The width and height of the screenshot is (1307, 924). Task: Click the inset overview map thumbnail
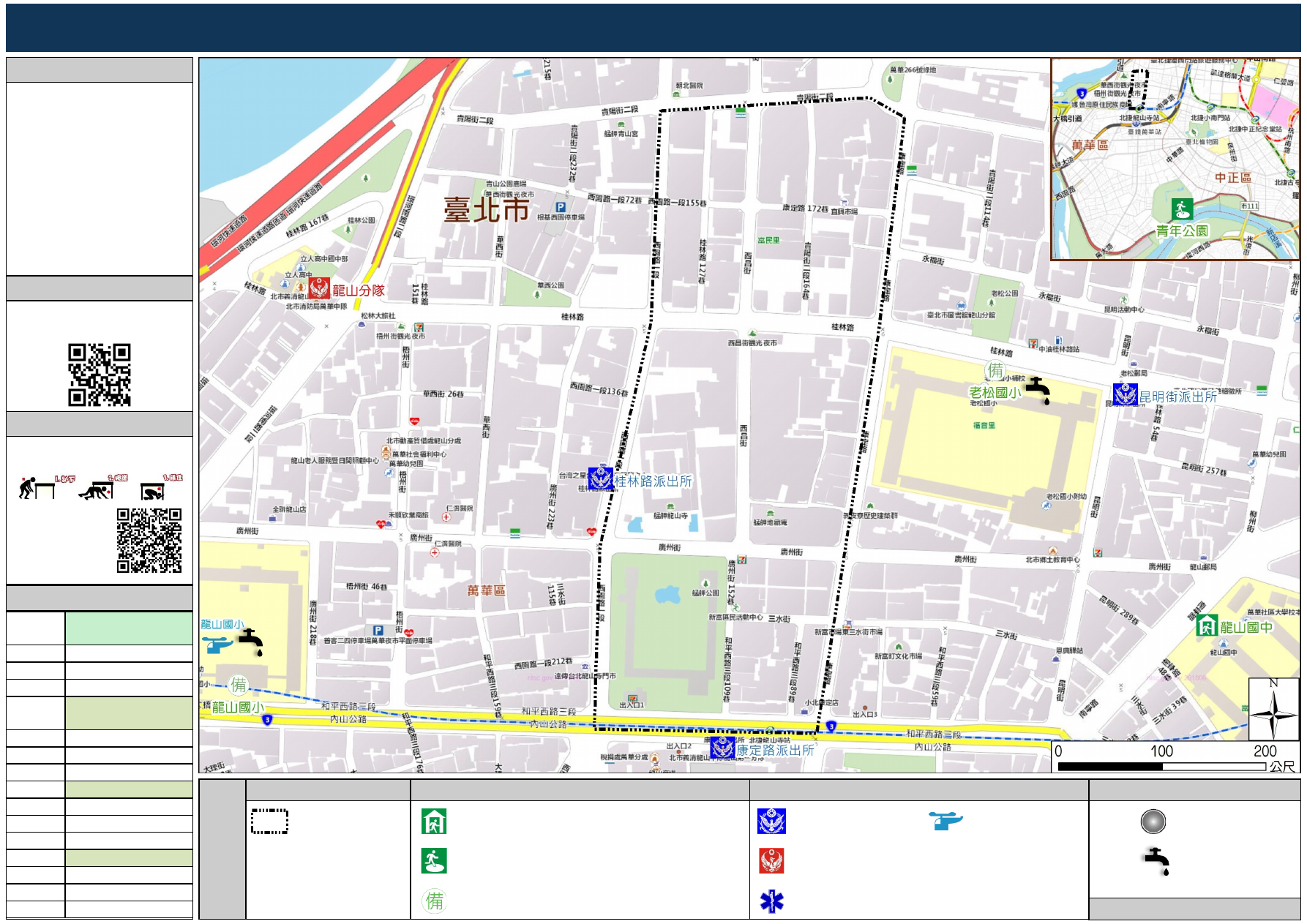point(1175,159)
